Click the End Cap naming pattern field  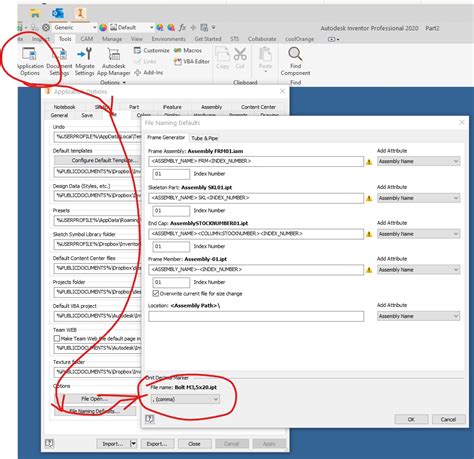[256, 234]
